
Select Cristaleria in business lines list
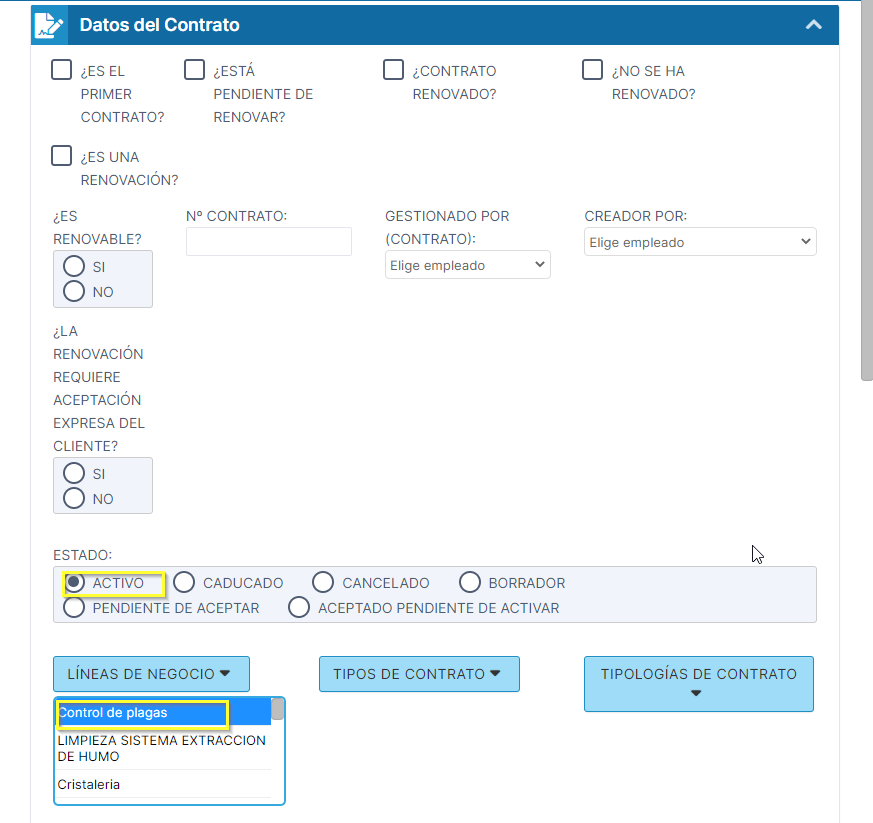(x=89, y=785)
